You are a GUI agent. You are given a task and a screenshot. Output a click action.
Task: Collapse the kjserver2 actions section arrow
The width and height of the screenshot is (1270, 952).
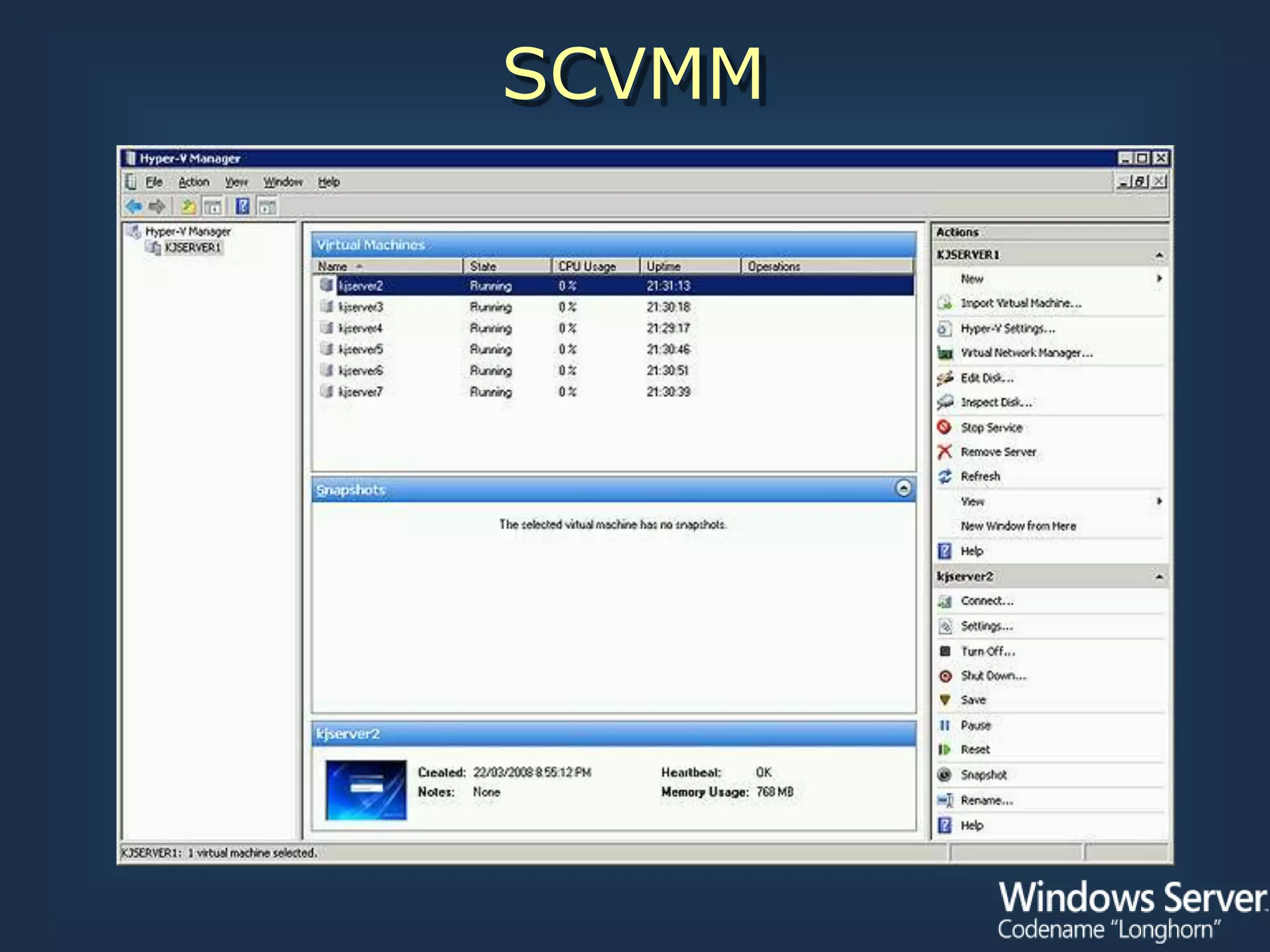[x=1158, y=577]
